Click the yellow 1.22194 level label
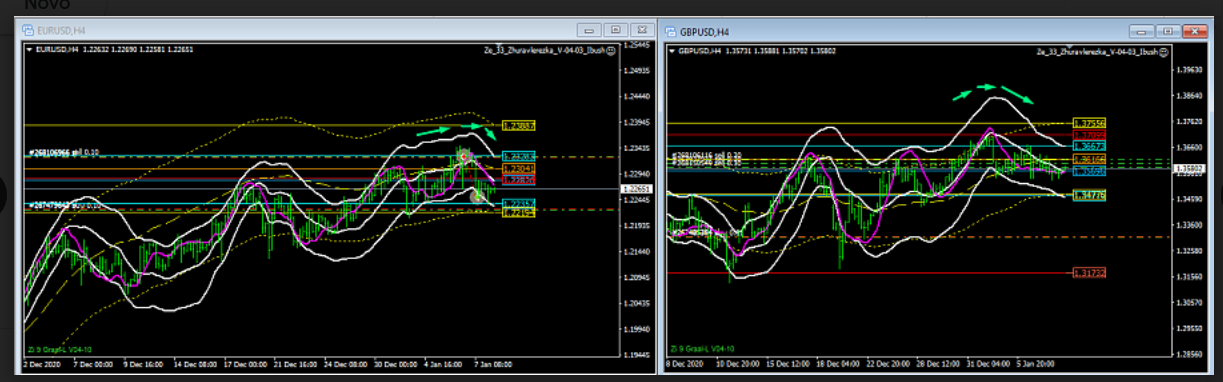 coord(519,213)
